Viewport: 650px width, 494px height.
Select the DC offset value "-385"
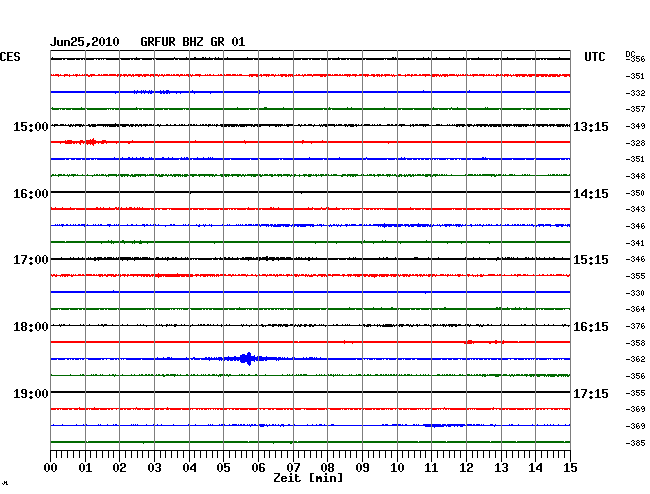pyautogui.click(x=635, y=443)
